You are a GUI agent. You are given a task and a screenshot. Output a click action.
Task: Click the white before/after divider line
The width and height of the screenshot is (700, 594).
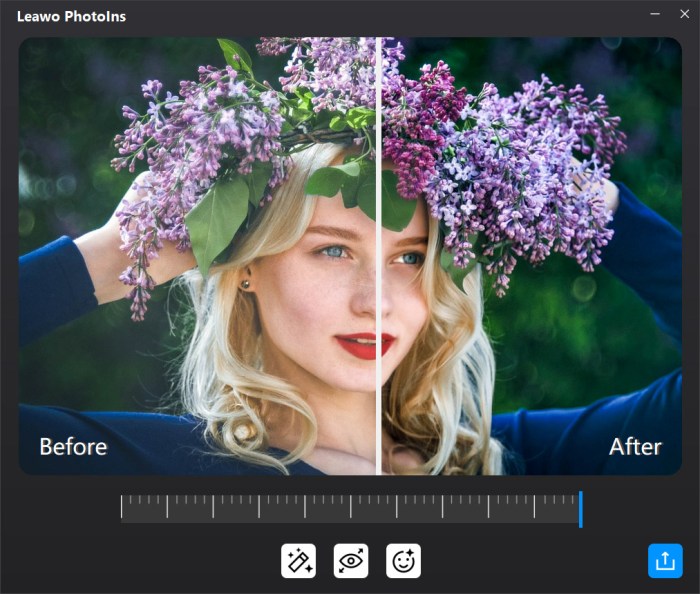[x=379, y=300]
